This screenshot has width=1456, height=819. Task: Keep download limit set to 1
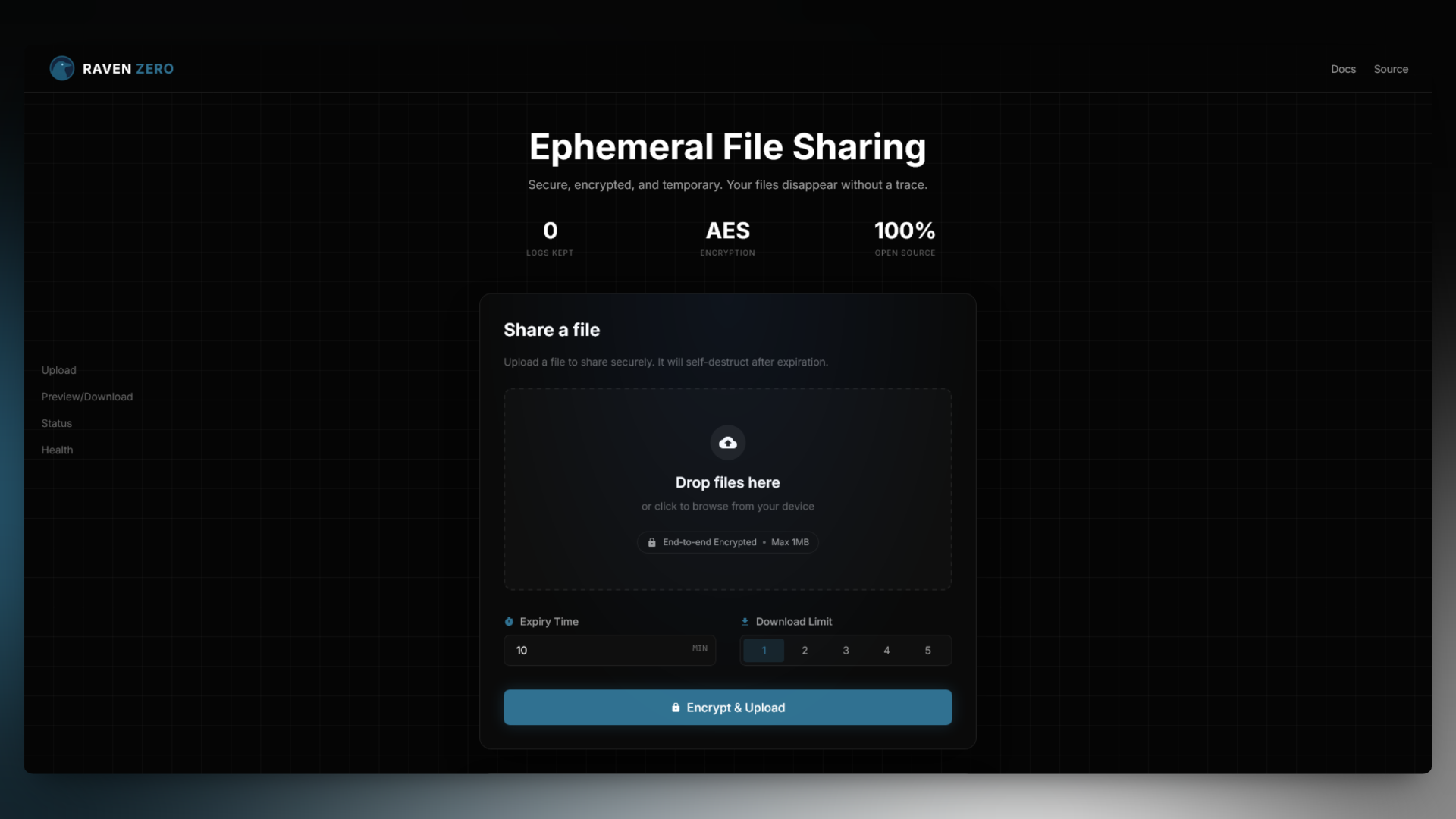coord(764,650)
